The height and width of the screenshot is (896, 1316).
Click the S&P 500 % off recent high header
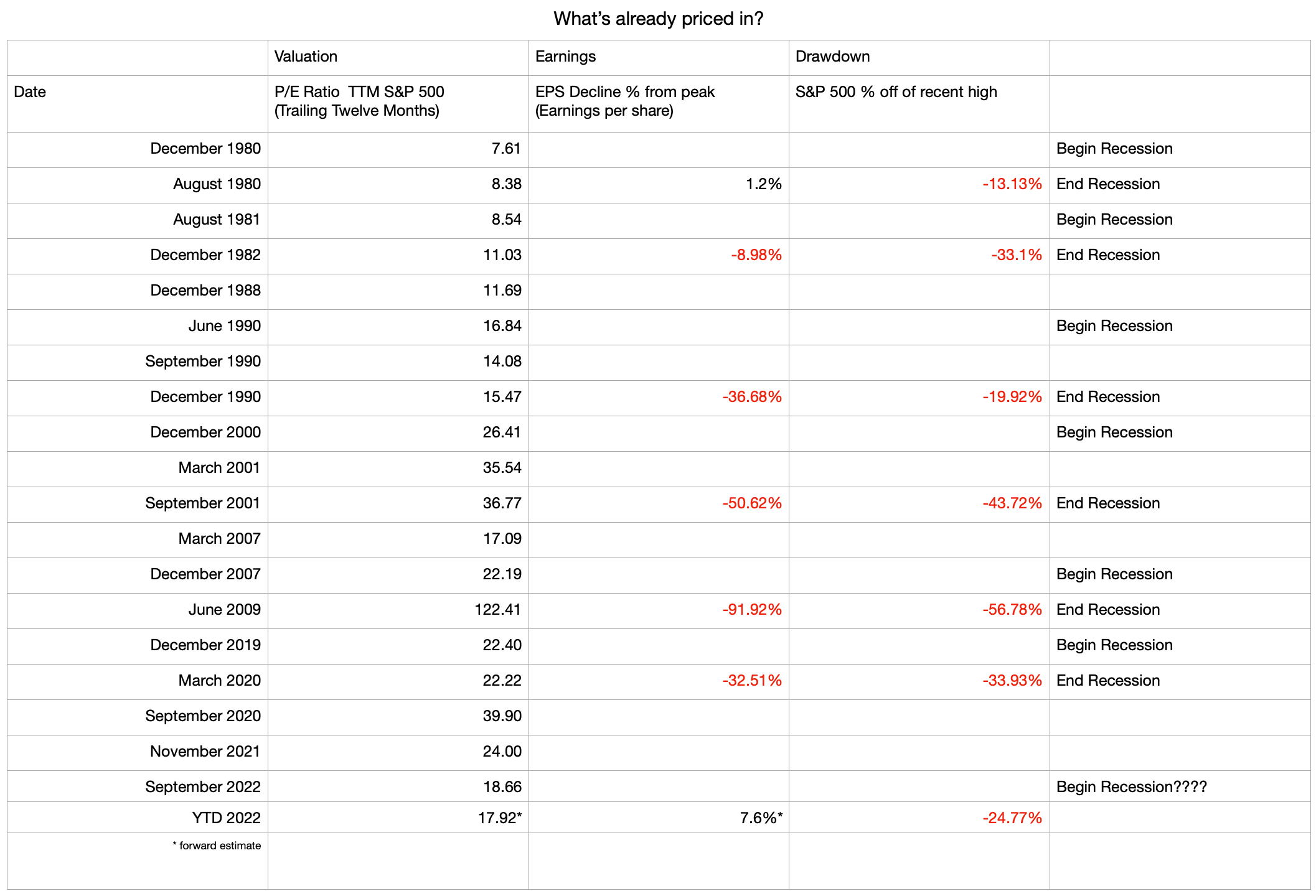[x=896, y=92]
